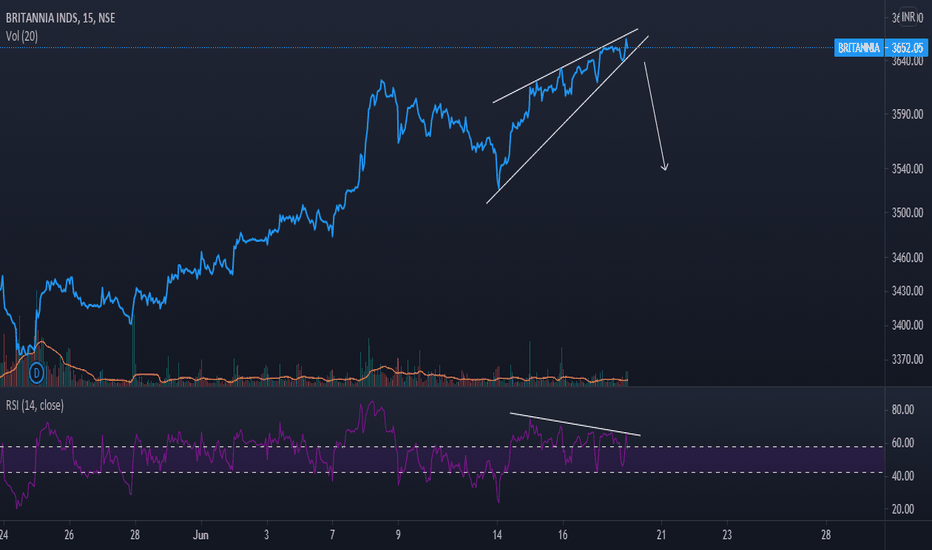Select the Vol (20) indicator legend
This screenshot has width=932, height=550.
pos(22,36)
